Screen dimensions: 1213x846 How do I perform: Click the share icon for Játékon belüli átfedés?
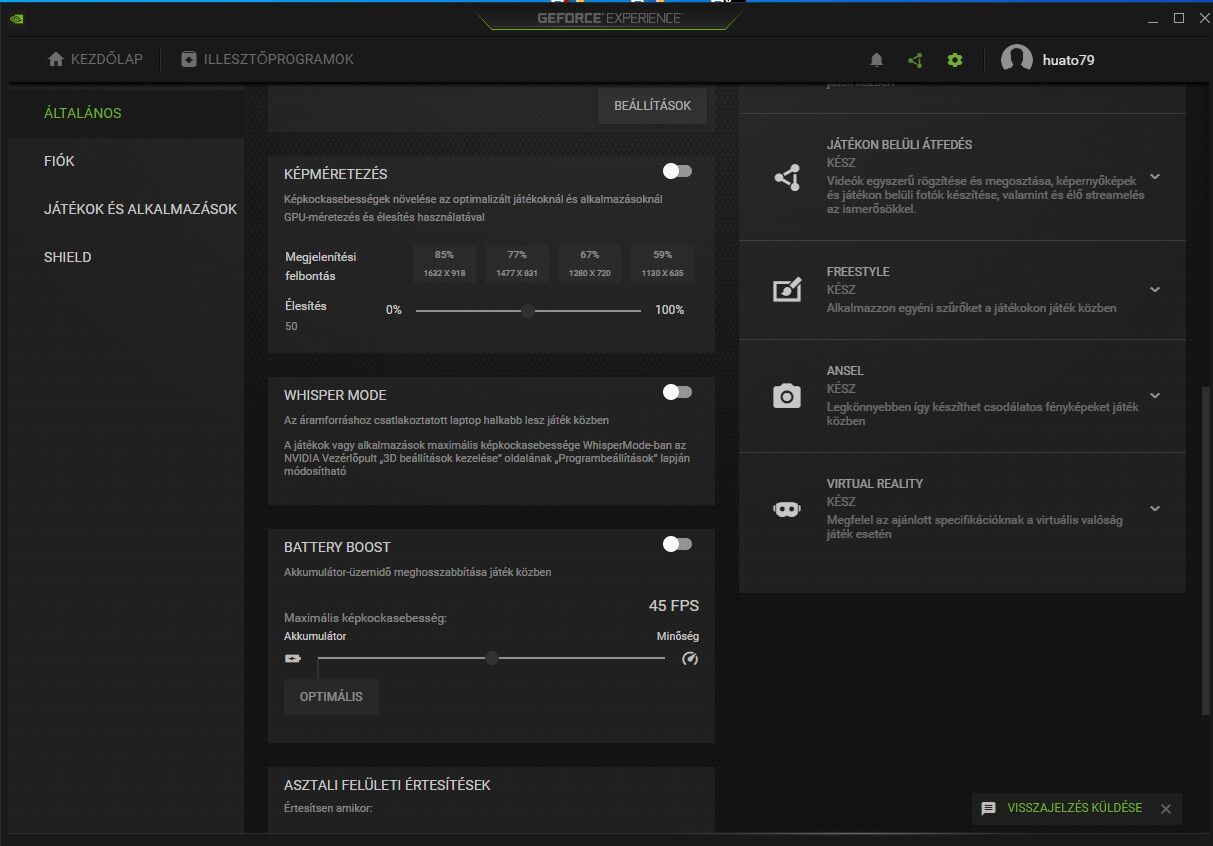(x=787, y=178)
